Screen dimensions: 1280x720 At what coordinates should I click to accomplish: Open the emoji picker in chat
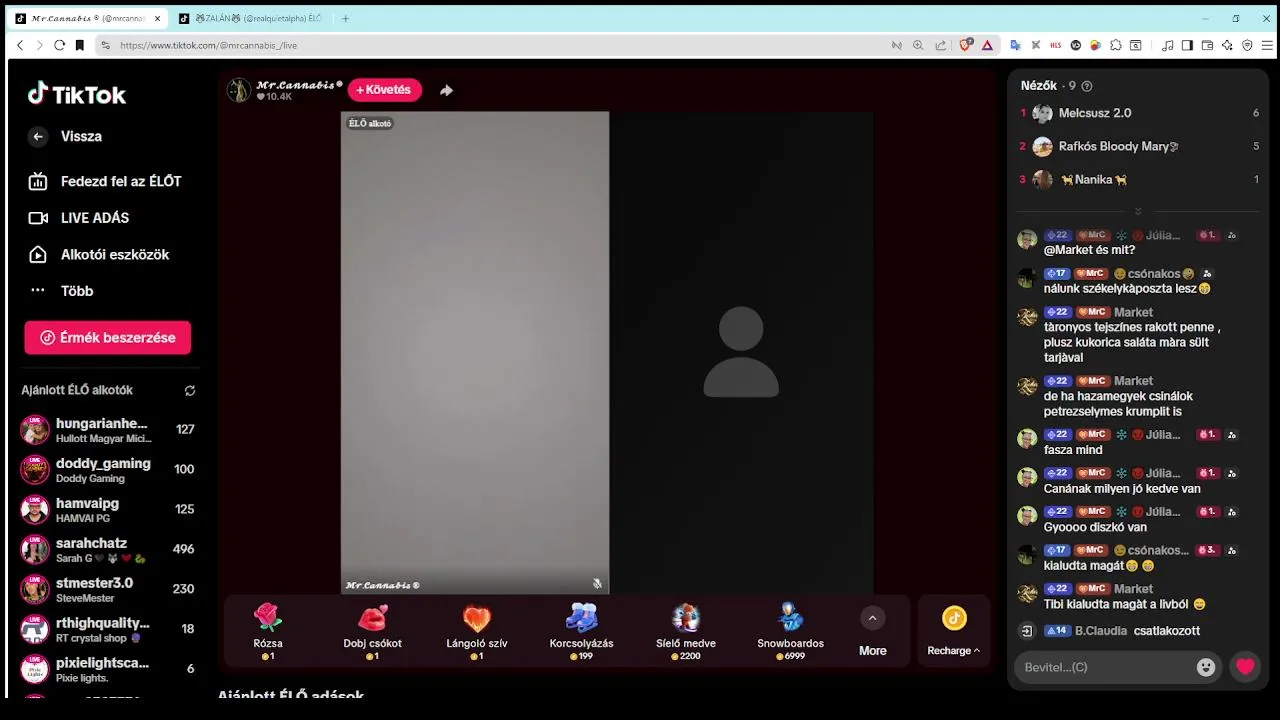coord(1206,667)
